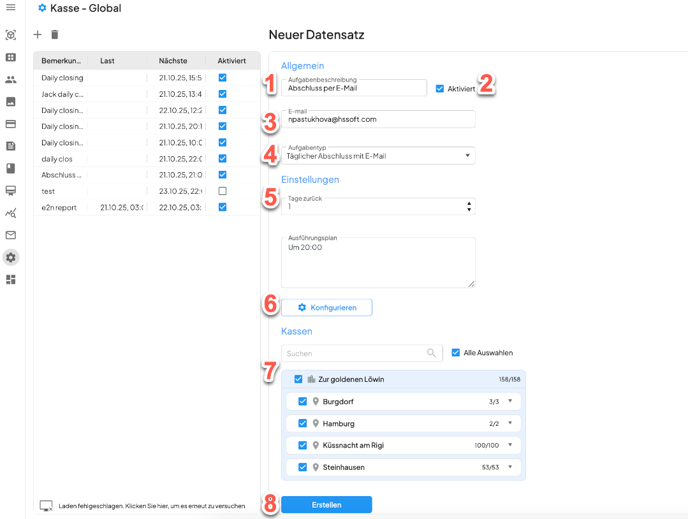Expand the Küssnacht am Rigi row

pyautogui.click(x=510, y=446)
